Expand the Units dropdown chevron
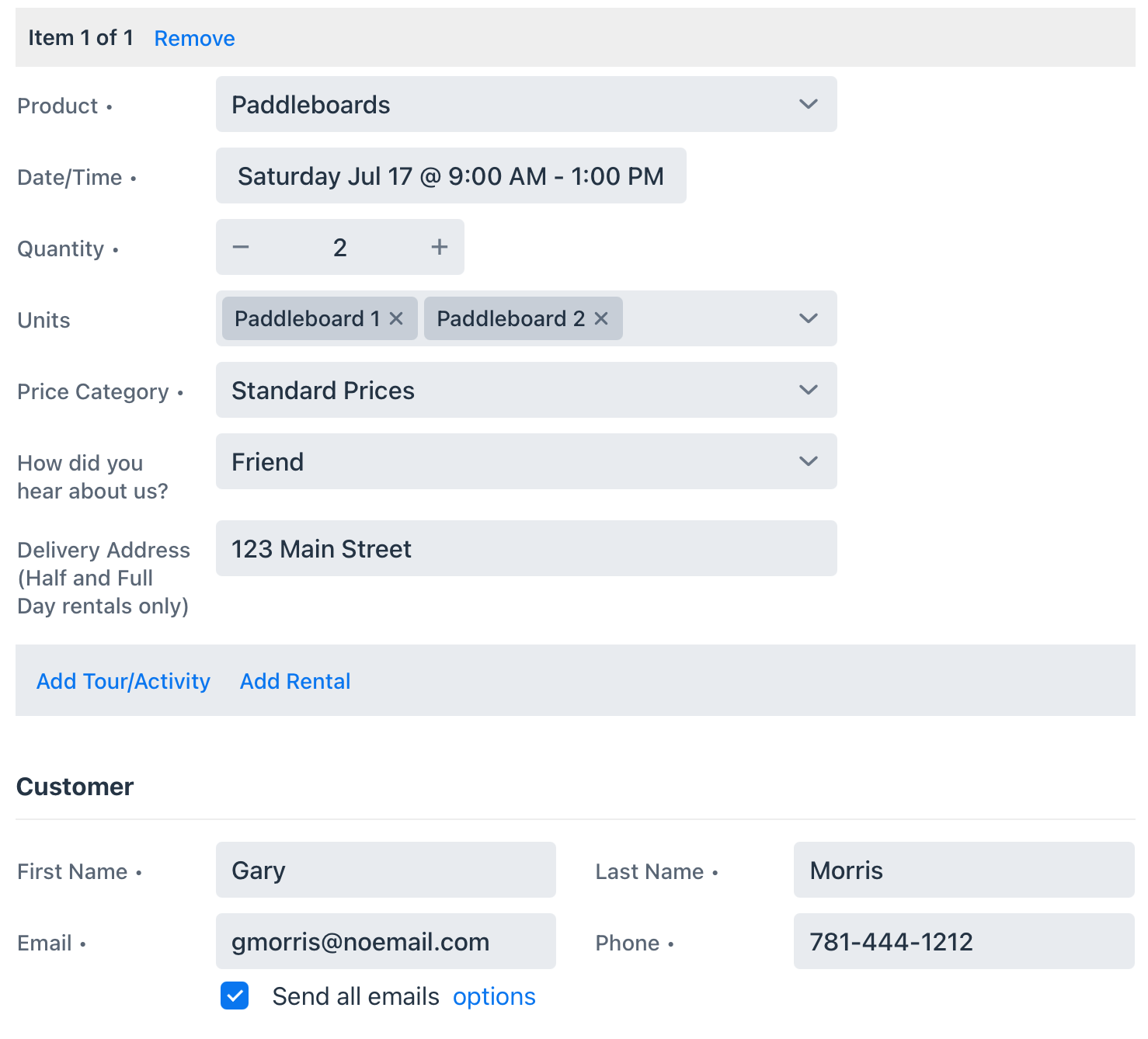Screen dimensions: 1148x1039 point(809,318)
